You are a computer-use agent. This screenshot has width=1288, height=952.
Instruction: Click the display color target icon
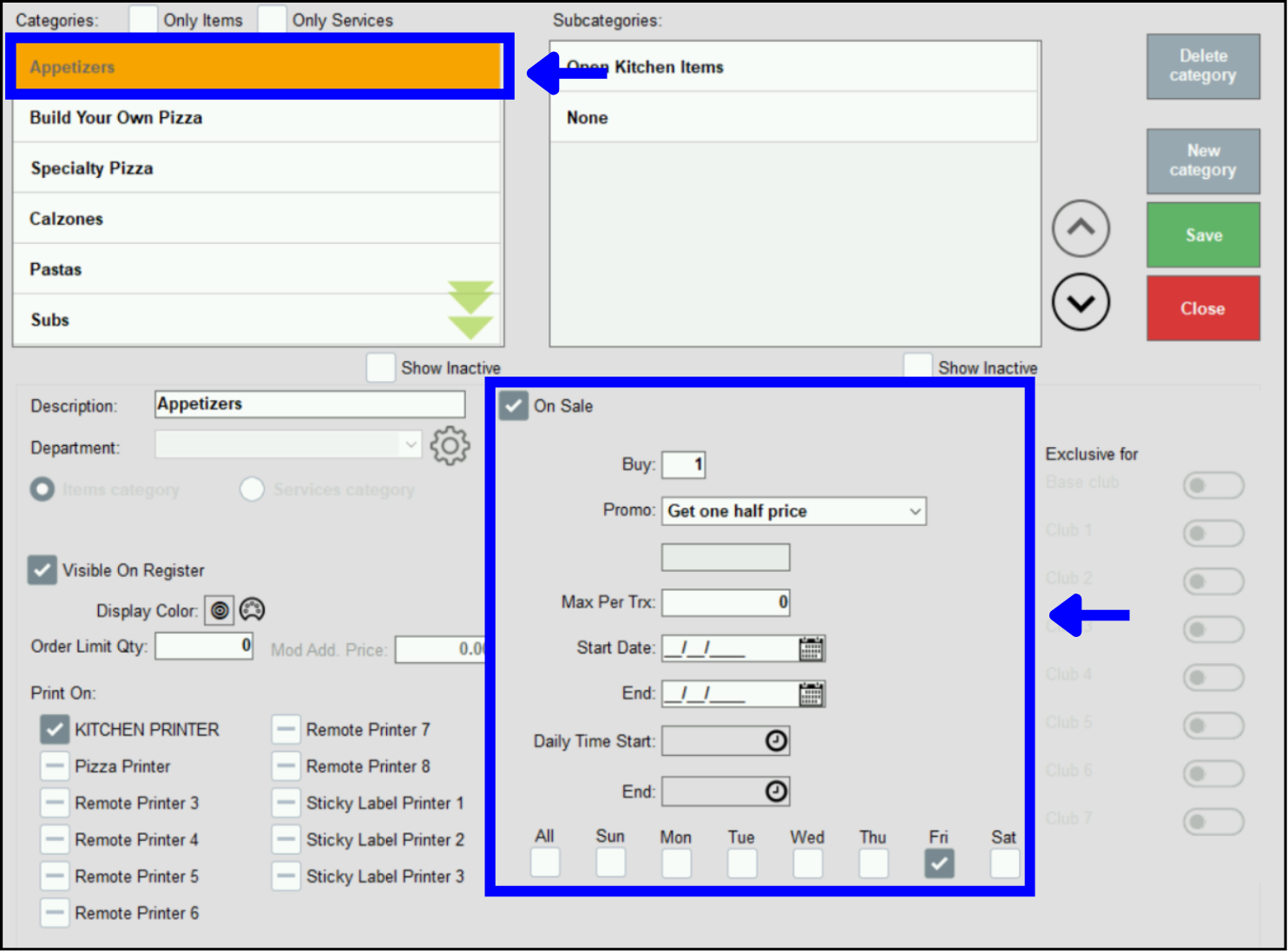coord(220,611)
